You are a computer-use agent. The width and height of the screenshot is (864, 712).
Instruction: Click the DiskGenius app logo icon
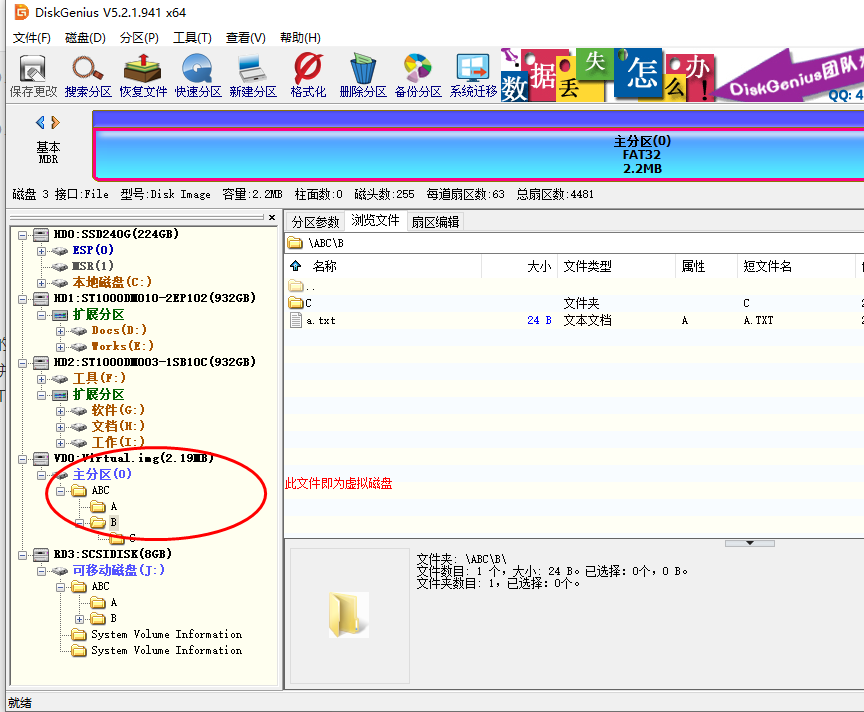[21, 12]
